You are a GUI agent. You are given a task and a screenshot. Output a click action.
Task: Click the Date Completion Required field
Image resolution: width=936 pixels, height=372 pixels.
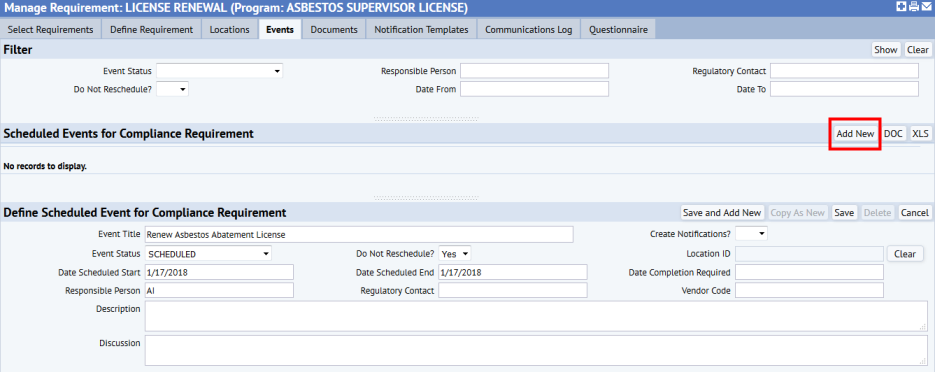(x=809, y=272)
